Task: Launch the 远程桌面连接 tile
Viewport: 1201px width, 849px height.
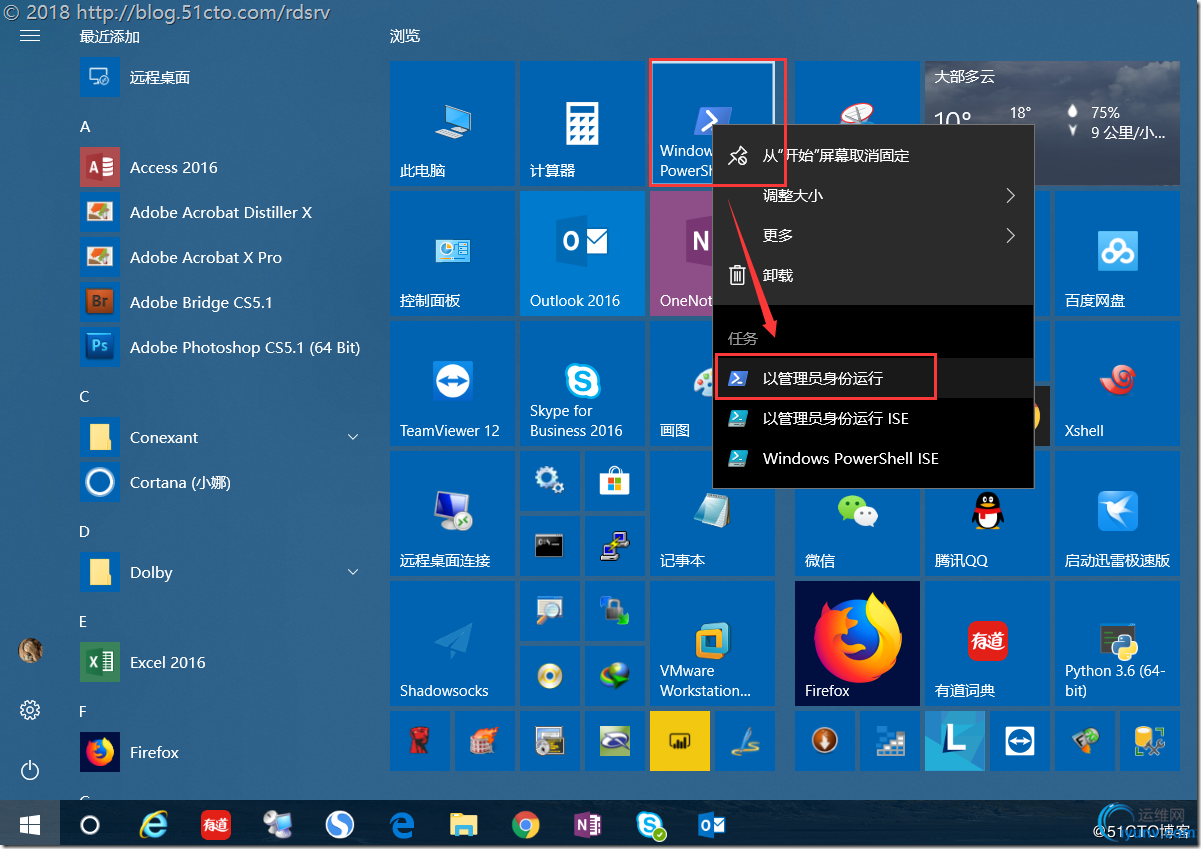Action: coord(452,514)
